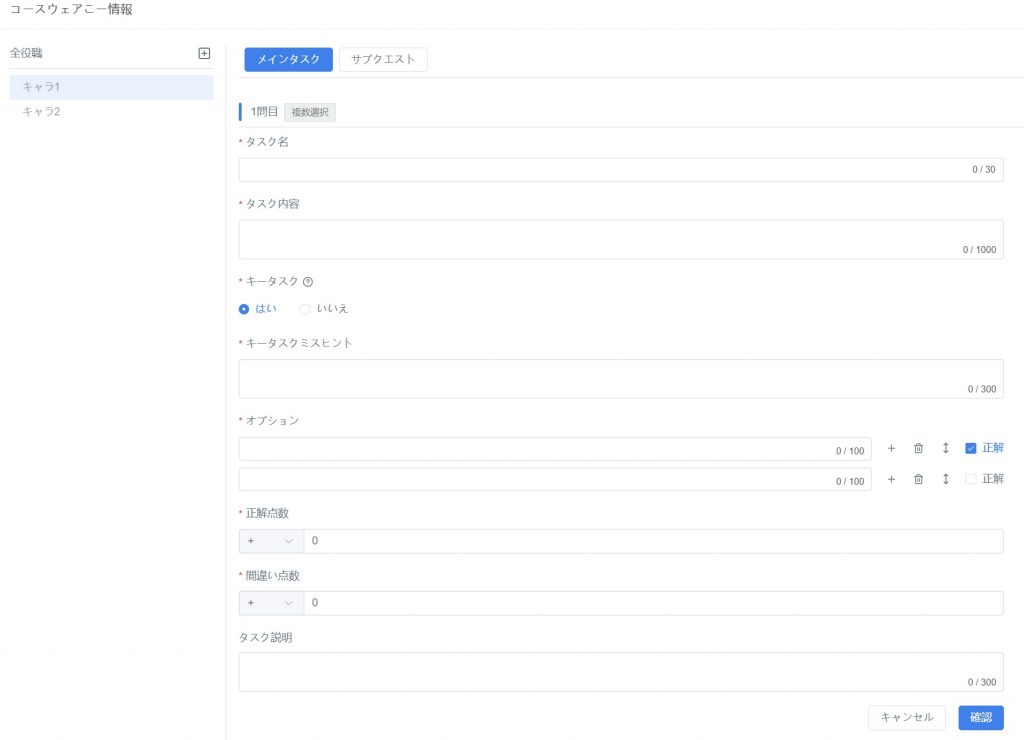Click the help icon next to キータスク

308,282
